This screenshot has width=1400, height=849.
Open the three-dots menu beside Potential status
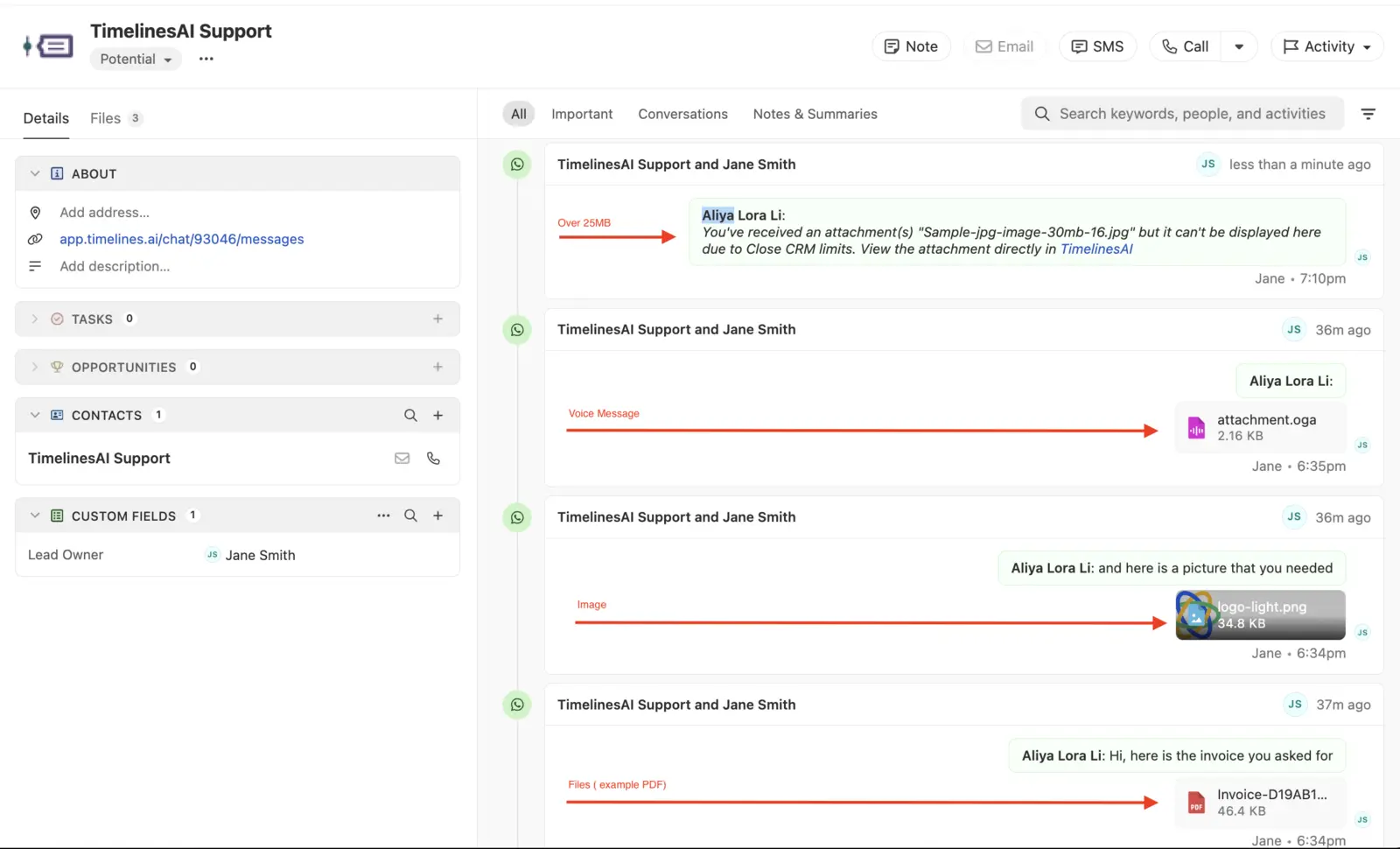click(206, 59)
